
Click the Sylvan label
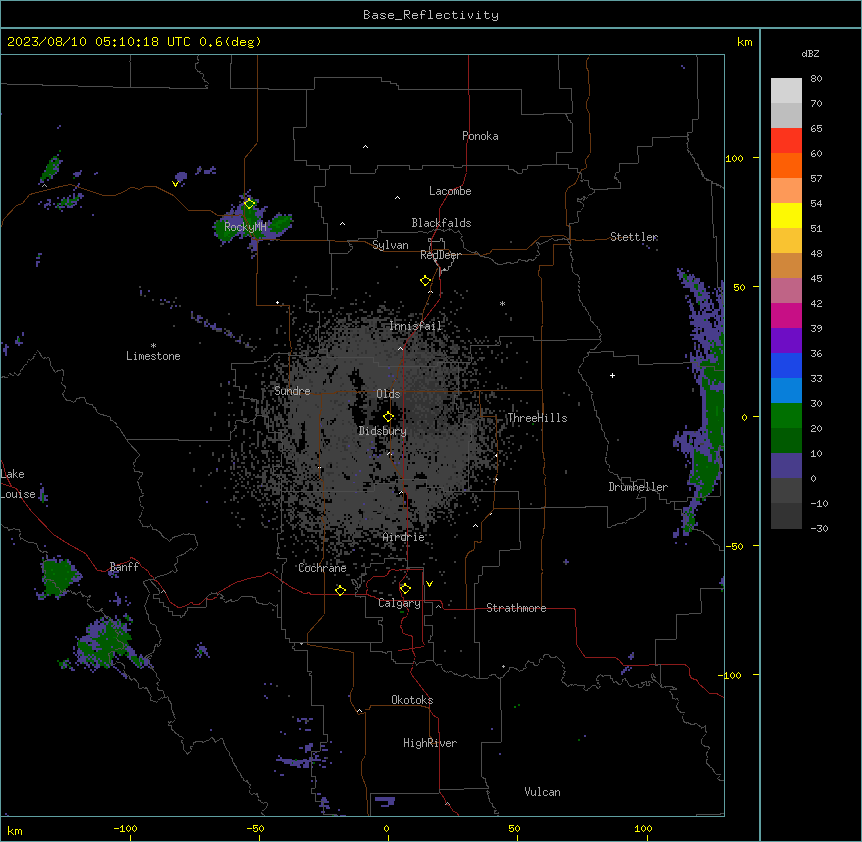[x=390, y=245]
